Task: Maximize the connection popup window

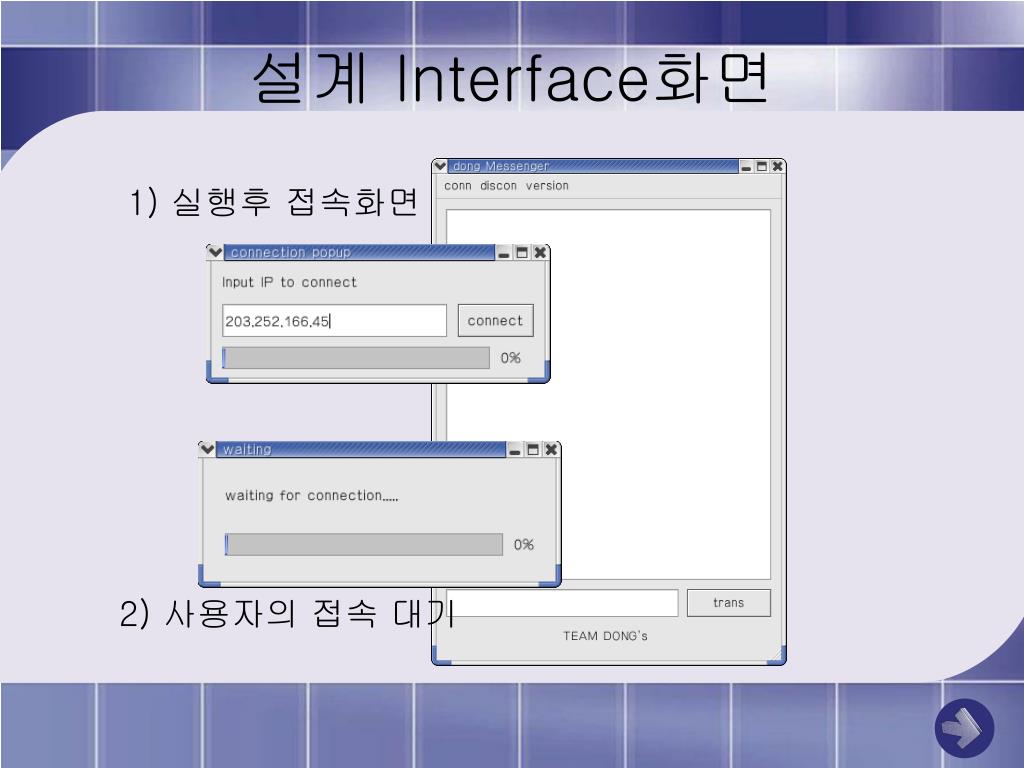Action: point(522,253)
